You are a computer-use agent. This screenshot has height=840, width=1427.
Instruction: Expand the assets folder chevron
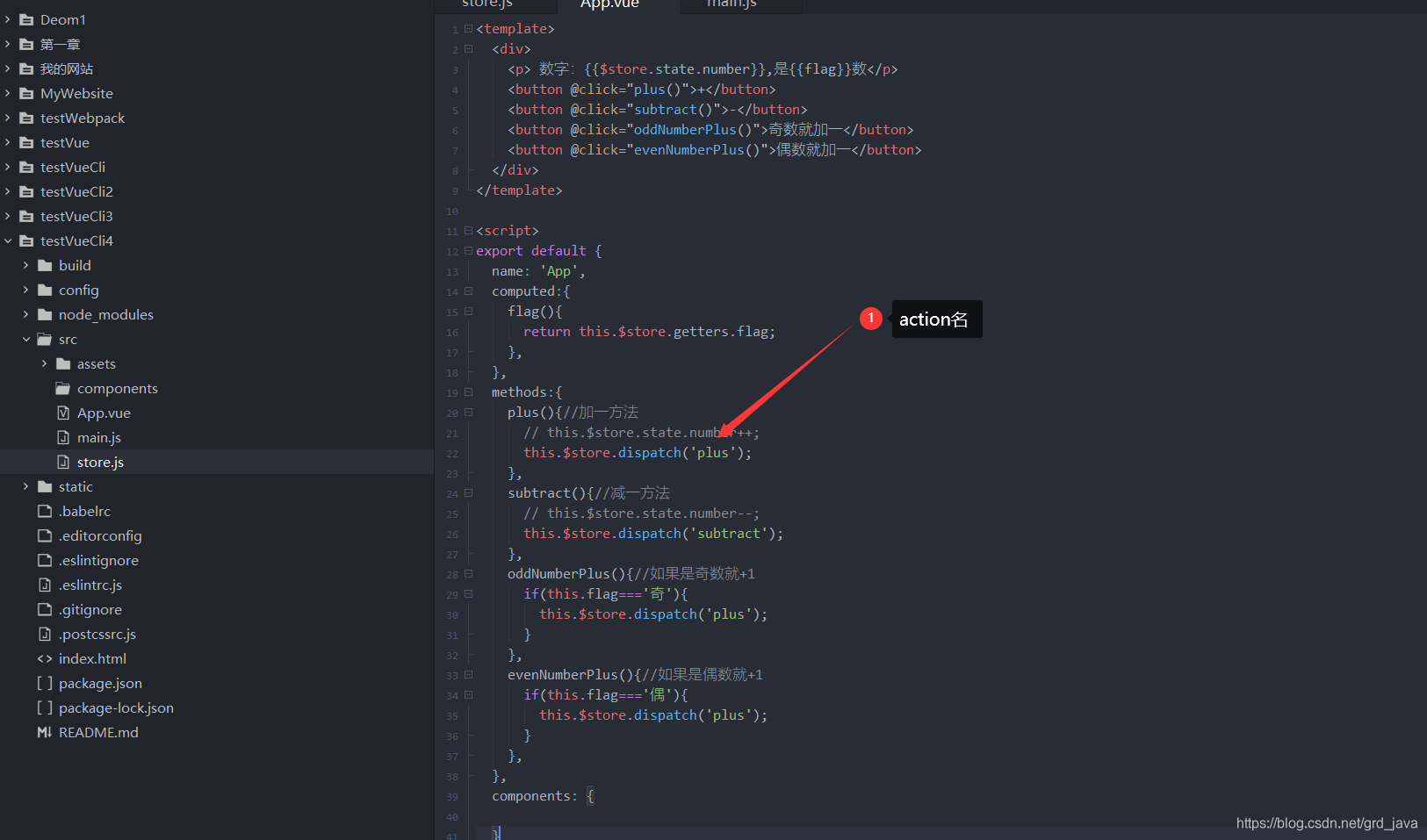(44, 363)
